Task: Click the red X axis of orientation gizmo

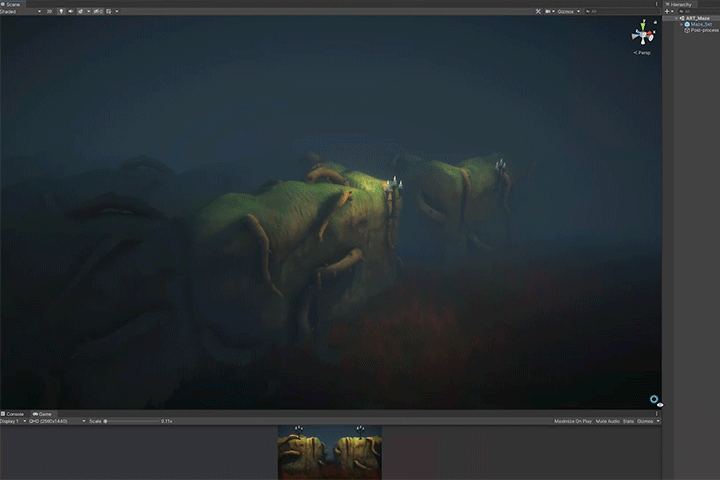Action: 649,33
